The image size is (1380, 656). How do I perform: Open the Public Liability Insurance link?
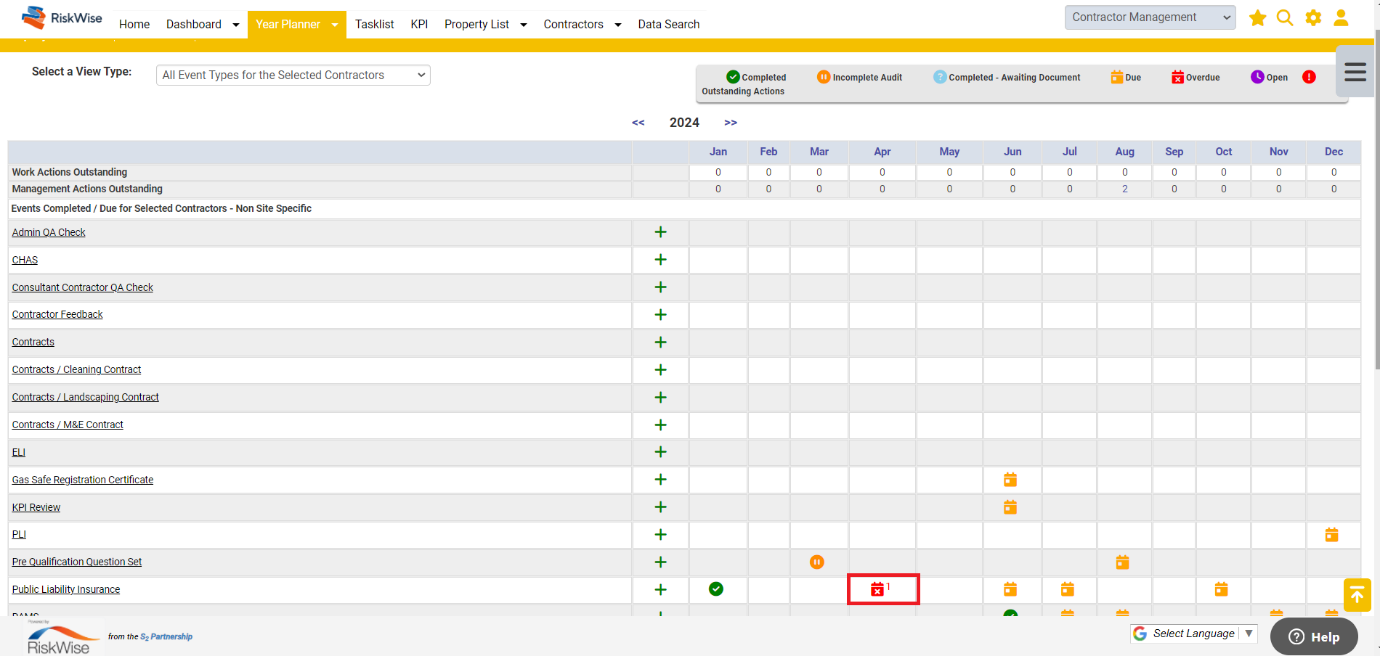pos(66,590)
